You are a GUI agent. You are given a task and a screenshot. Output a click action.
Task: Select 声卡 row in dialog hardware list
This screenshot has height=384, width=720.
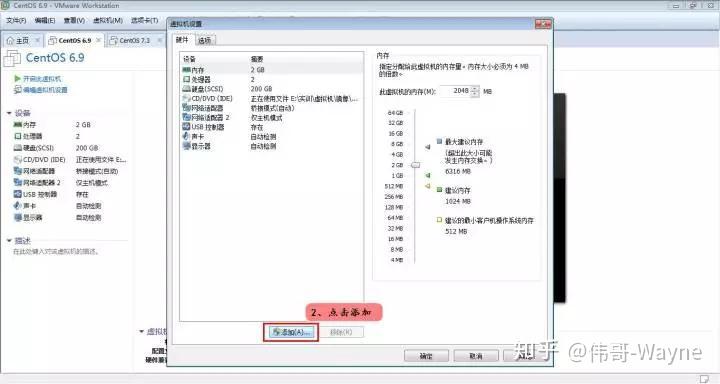pos(271,136)
